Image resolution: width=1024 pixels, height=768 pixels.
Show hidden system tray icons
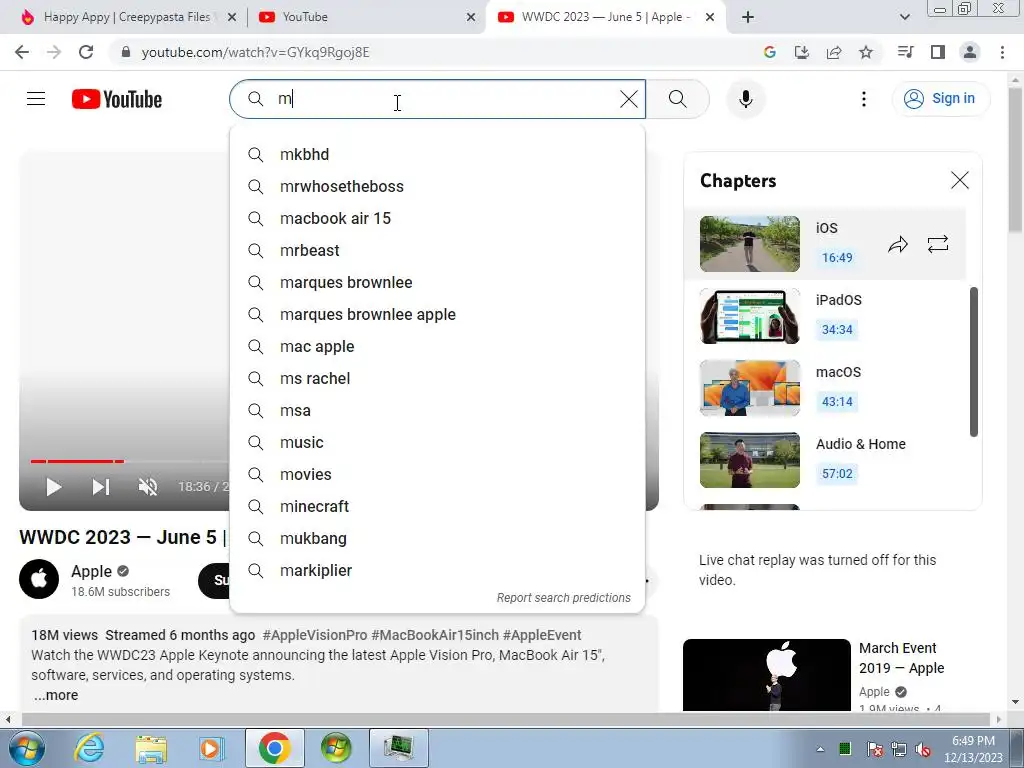tap(820, 749)
